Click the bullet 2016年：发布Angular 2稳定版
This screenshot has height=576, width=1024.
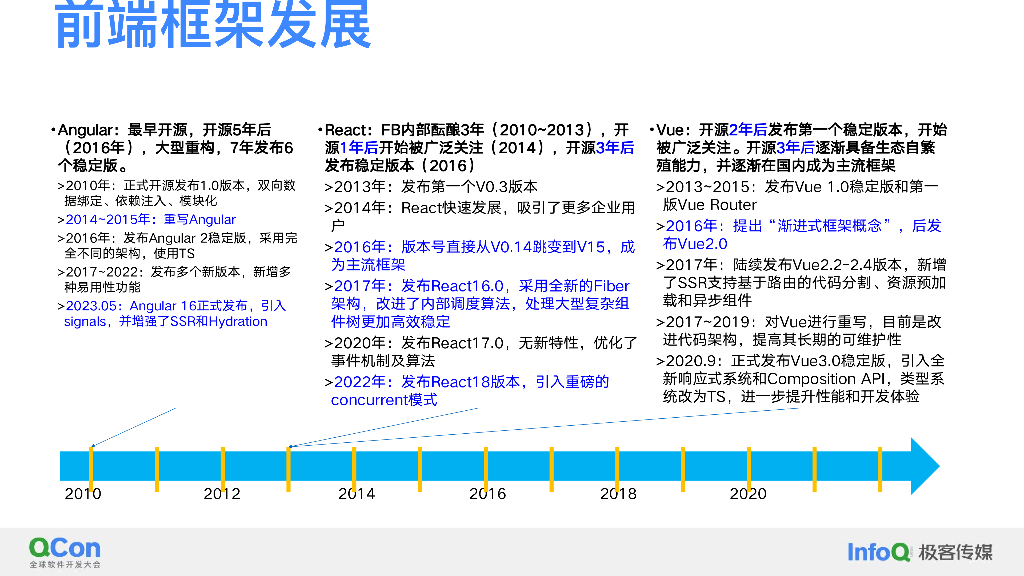click(x=177, y=246)
